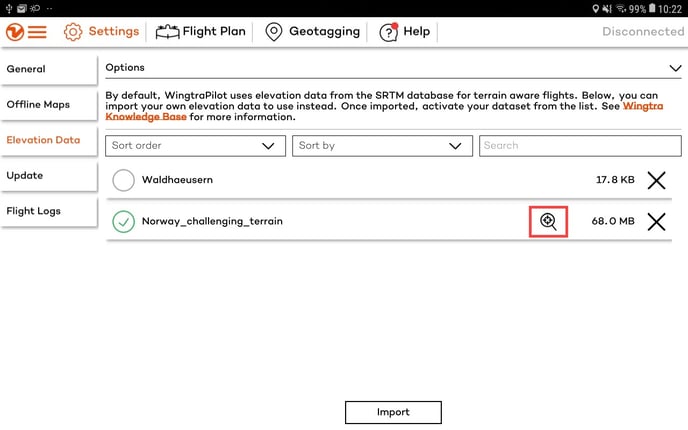Click the Help question mark icon
Viewport: 688px width, 430px height.
[388, 32]
